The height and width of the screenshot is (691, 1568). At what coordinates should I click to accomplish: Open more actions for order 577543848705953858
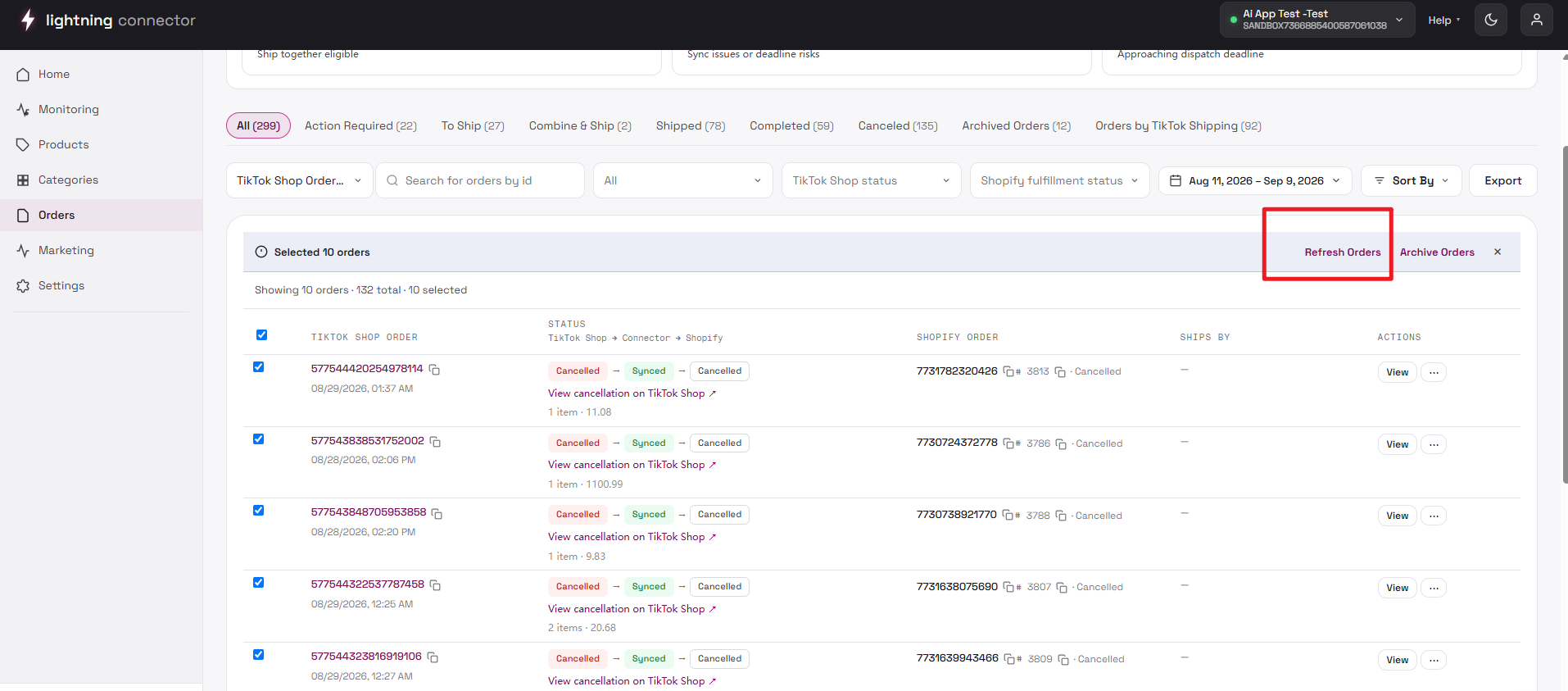click(1434, 516)
